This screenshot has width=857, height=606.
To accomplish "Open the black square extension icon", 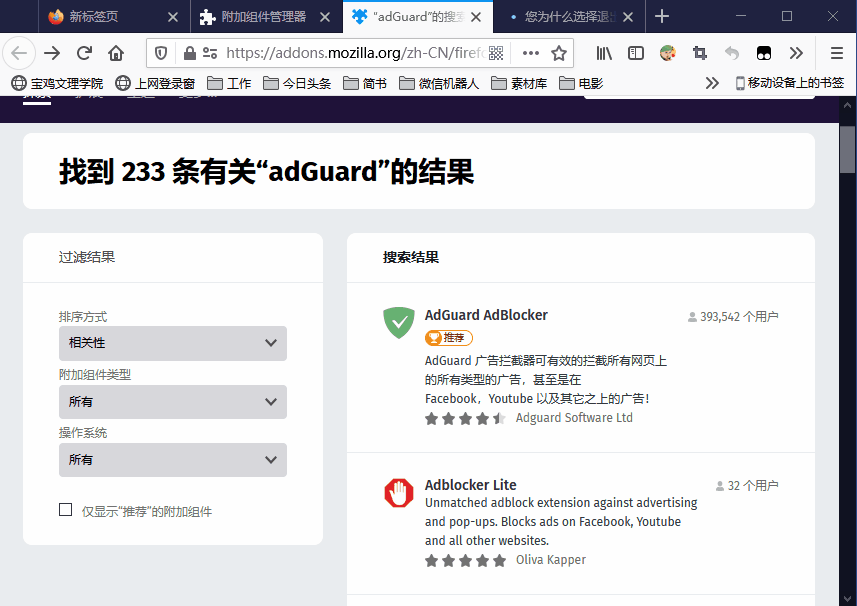I will click(764, 53).
